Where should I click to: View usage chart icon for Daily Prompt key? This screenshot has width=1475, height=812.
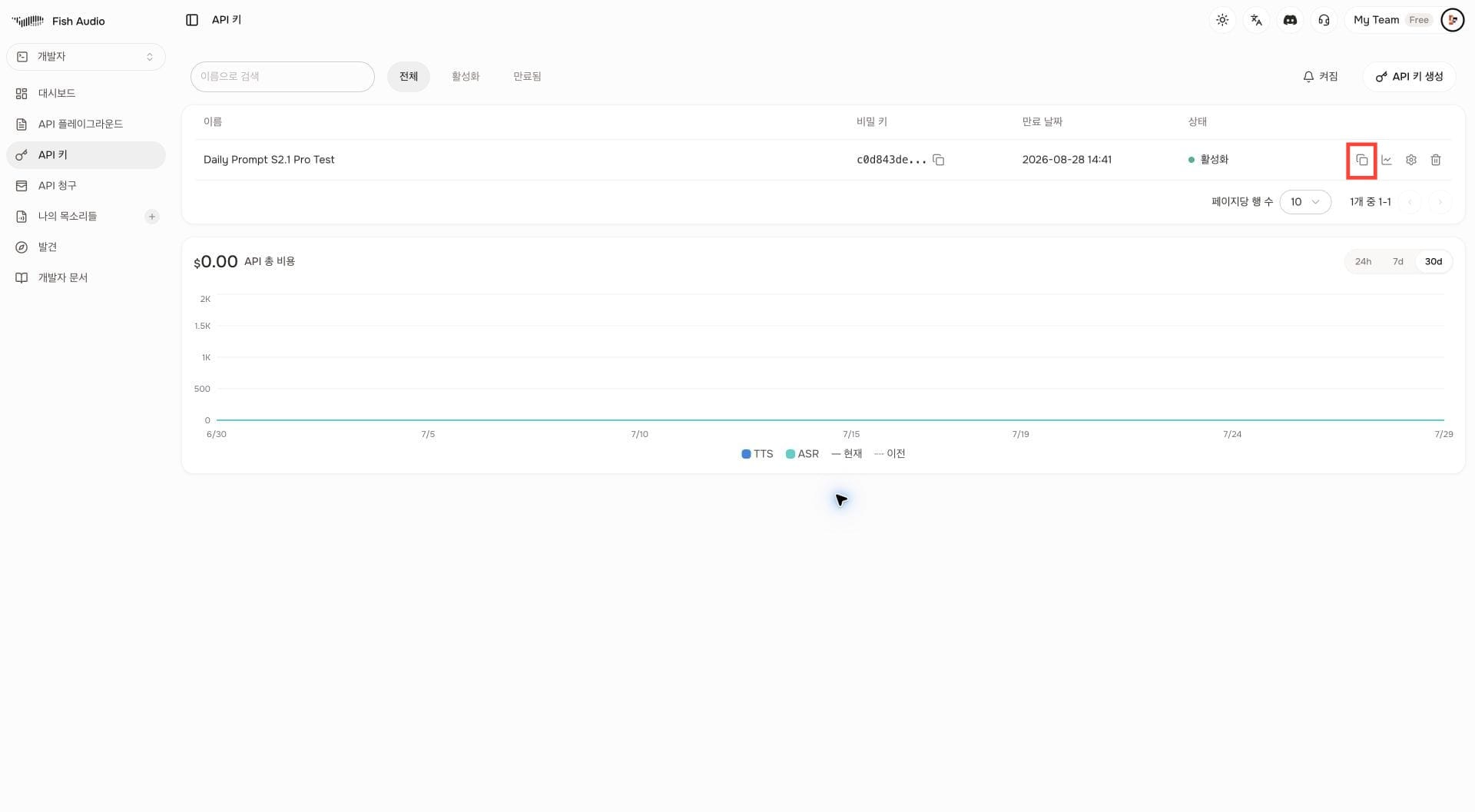[x=1386, y=160]
